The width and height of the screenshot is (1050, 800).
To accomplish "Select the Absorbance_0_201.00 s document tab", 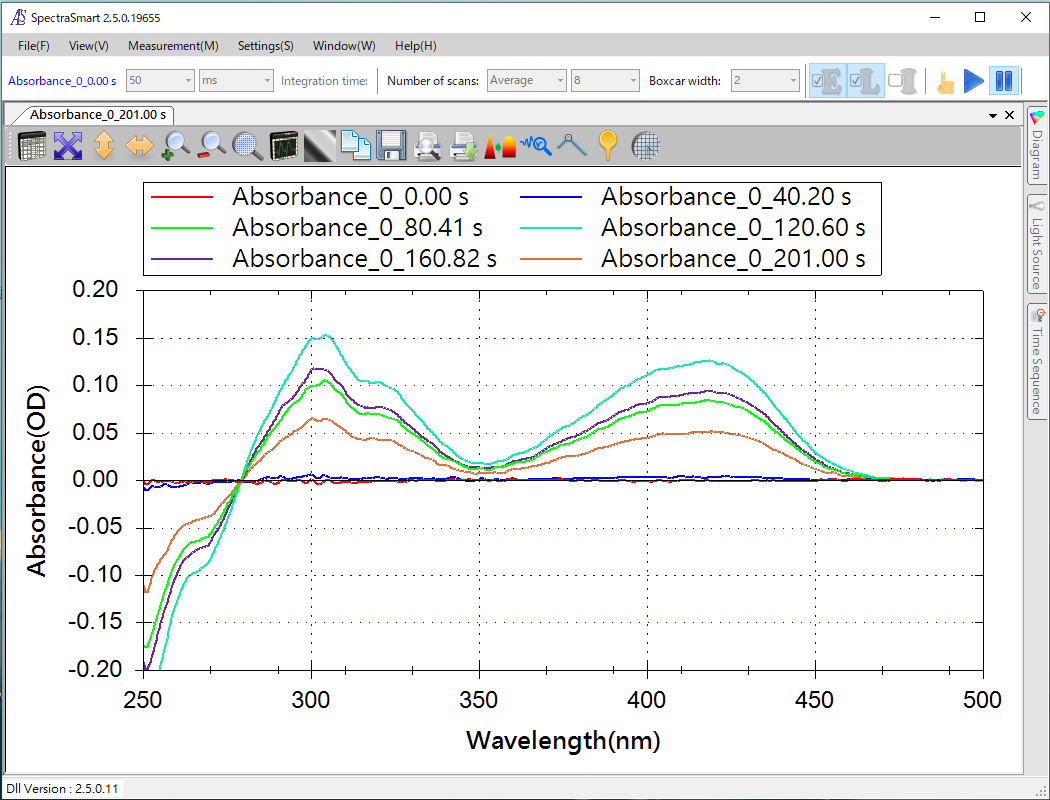I will click(x=97, y=115).
